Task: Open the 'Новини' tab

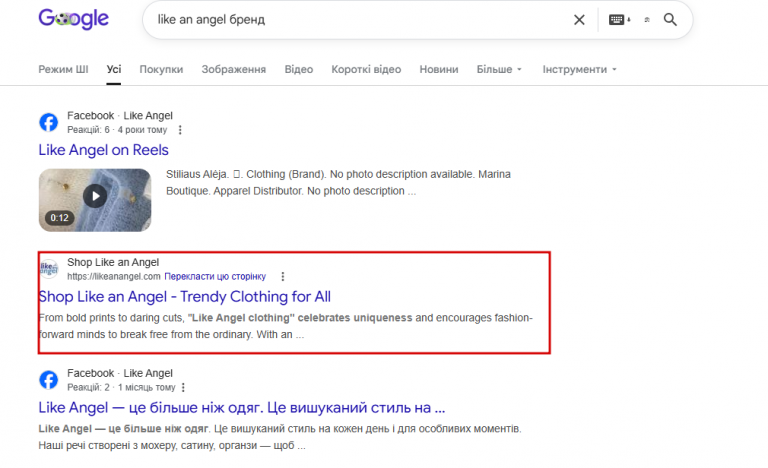Action: pos(439,70)
